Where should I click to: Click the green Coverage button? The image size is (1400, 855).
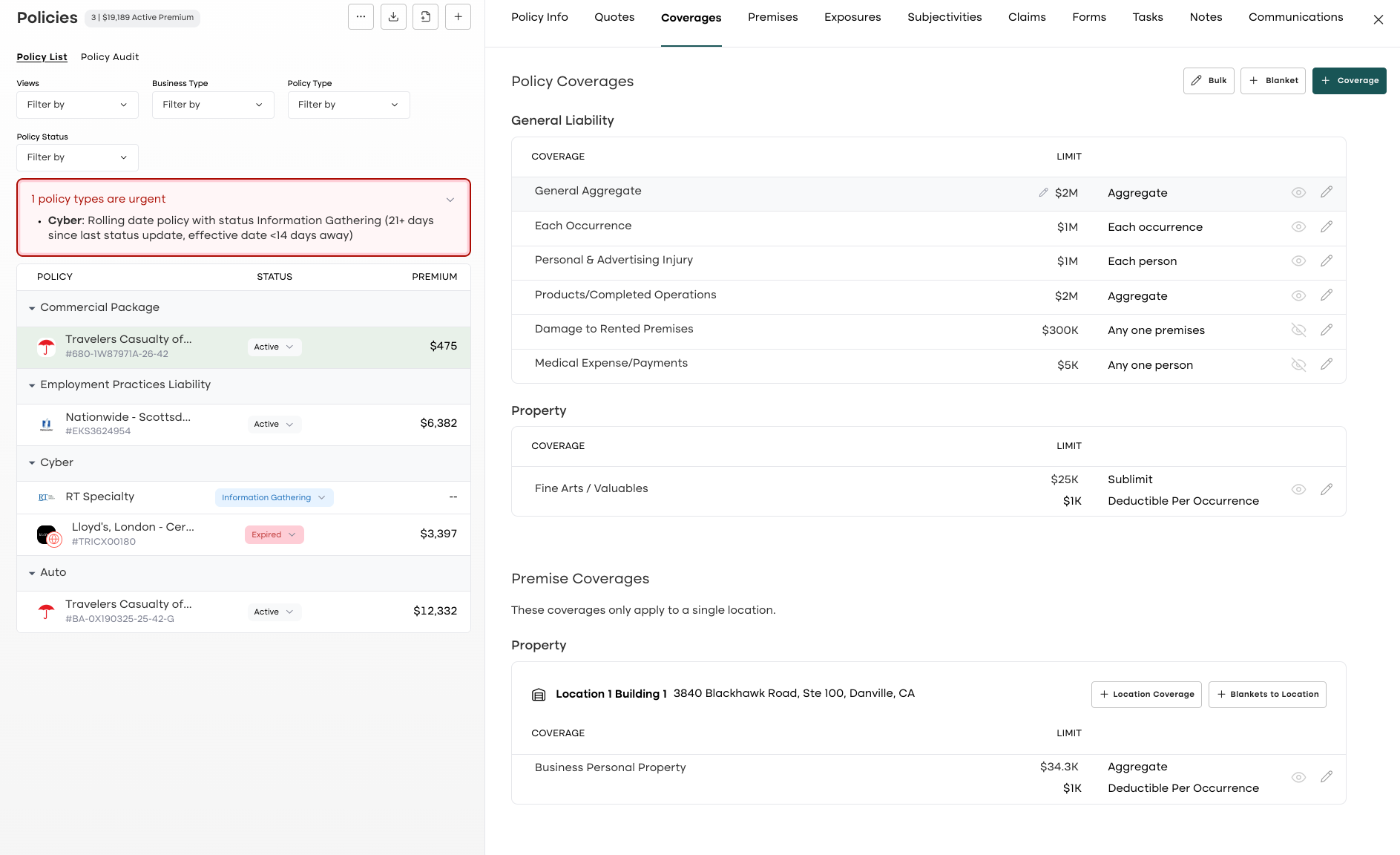click(1349, 81)
